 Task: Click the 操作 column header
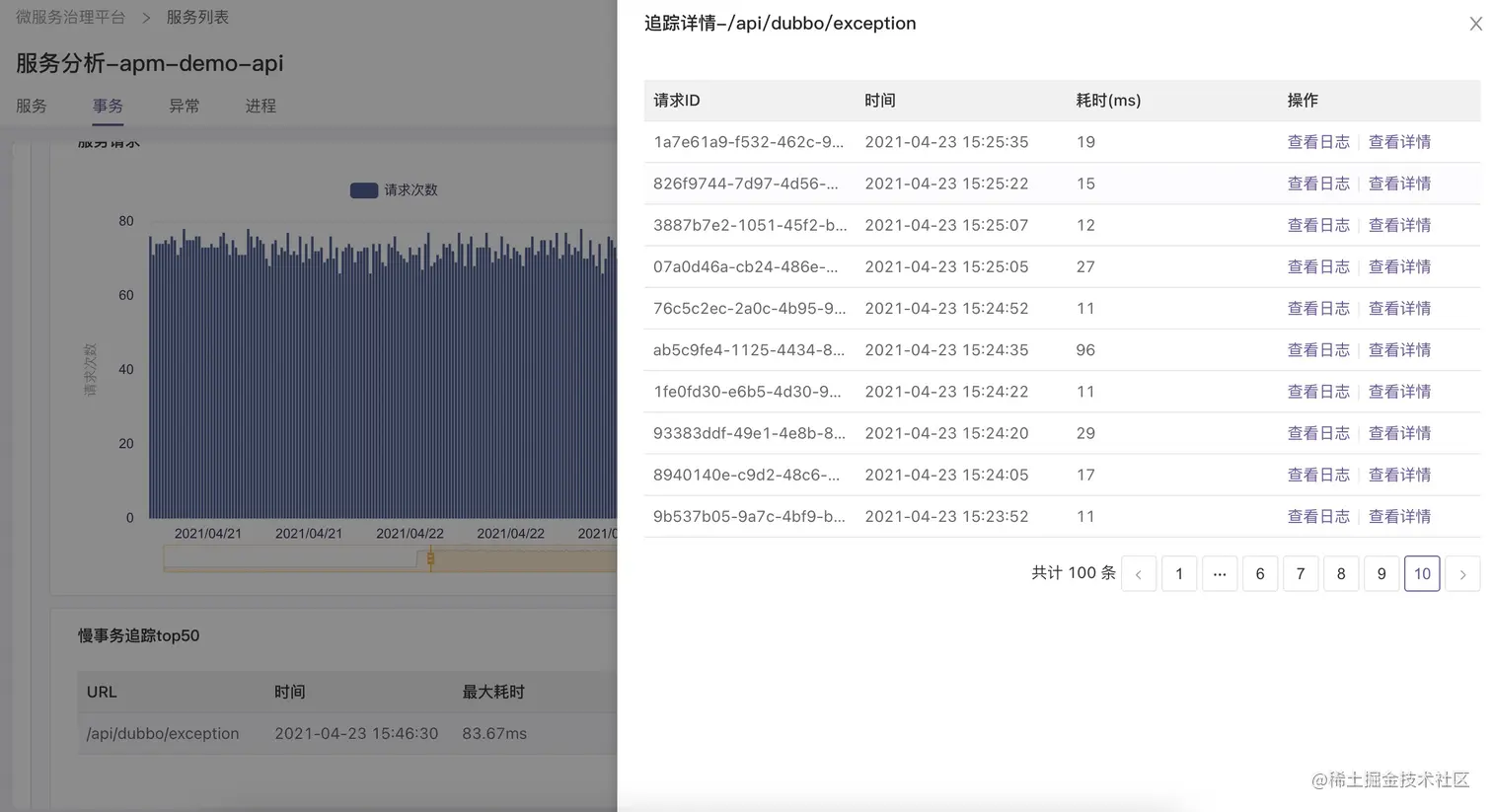click(1303, 101)
